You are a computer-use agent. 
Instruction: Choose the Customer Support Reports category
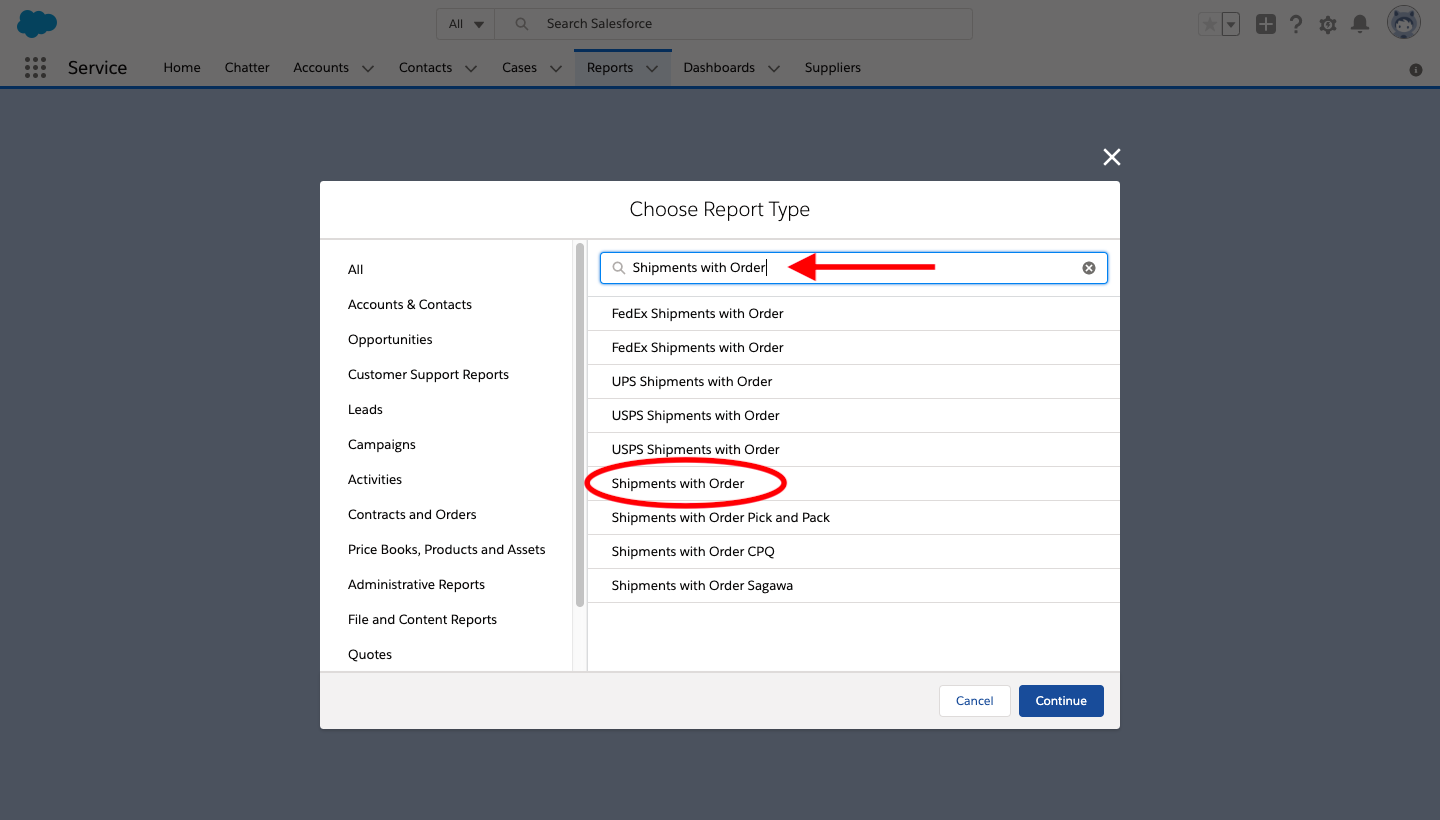428,375
